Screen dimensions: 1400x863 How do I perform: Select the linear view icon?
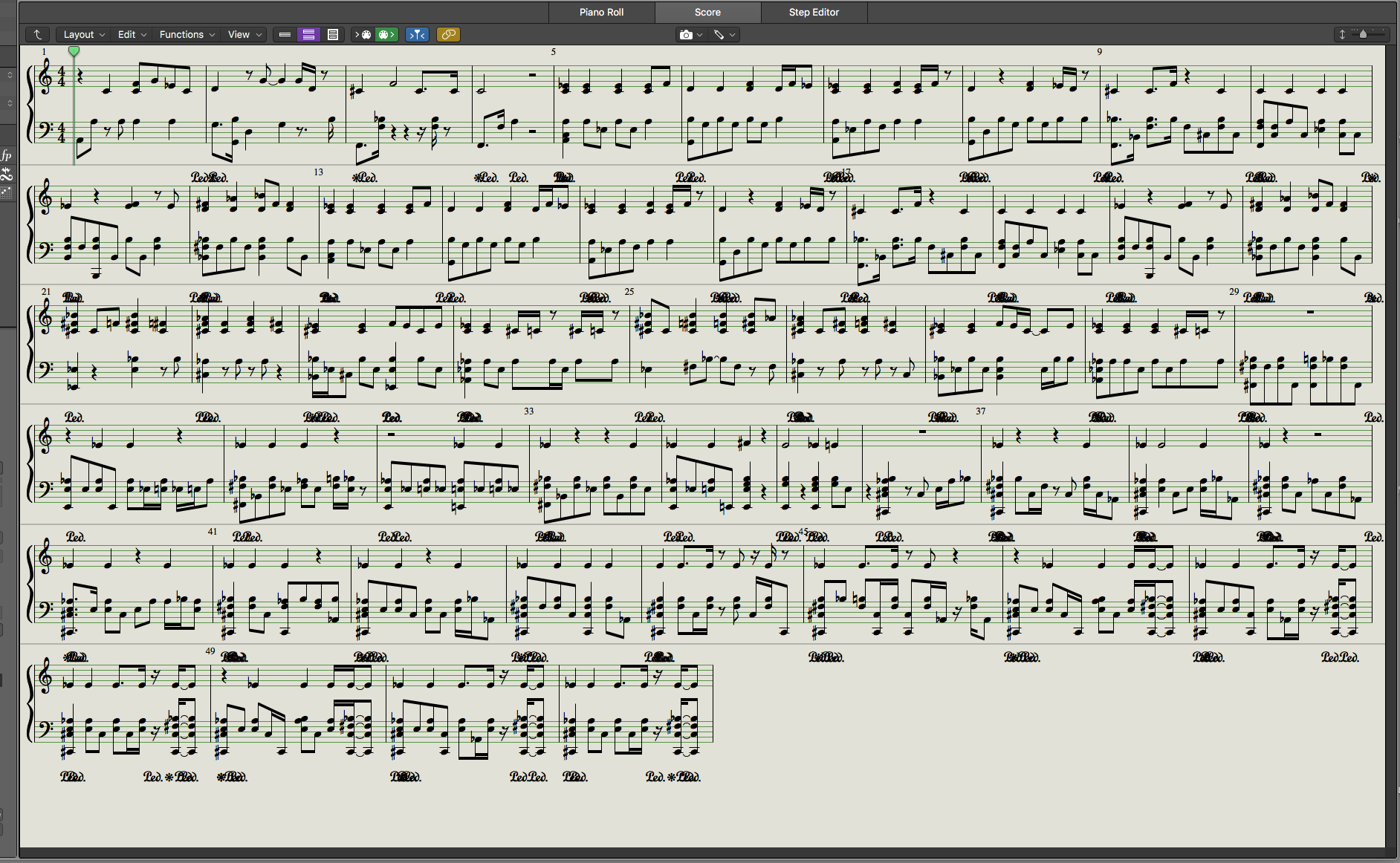pyautogui.click(x=285, y=34)
